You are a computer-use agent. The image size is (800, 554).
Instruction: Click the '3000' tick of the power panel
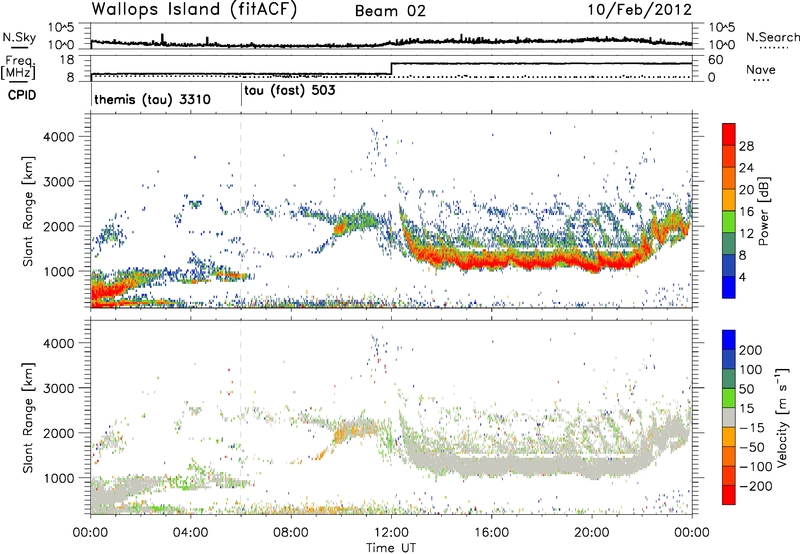click(58, 182)
